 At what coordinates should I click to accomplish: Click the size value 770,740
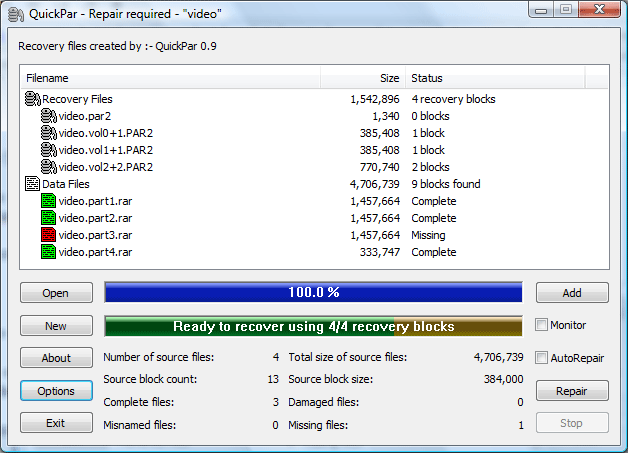(x=379, y=167)
